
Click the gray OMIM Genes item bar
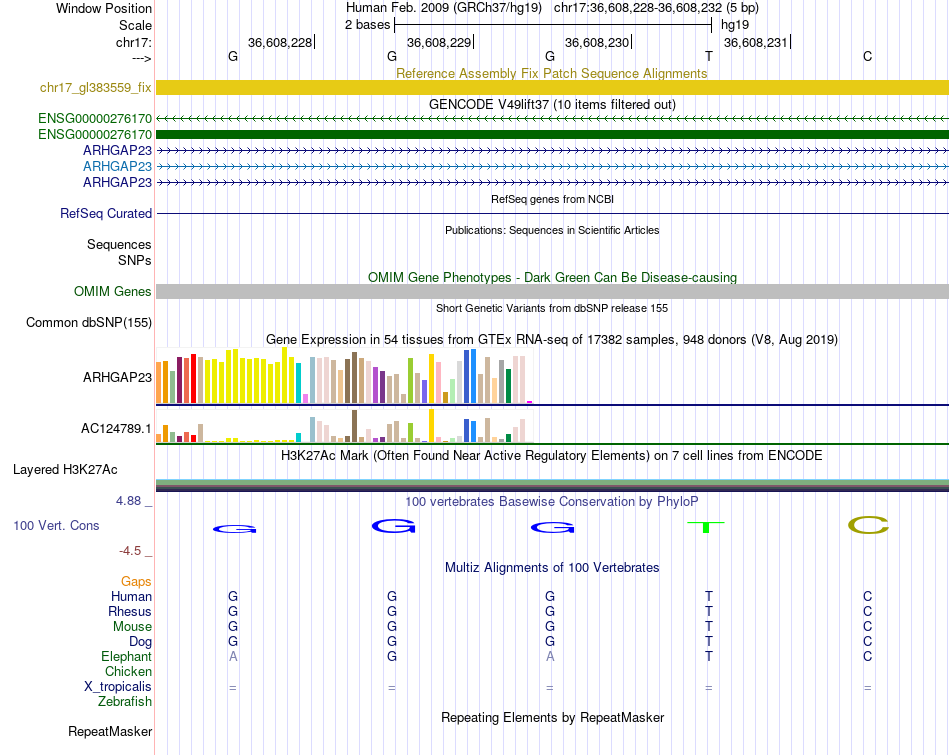(552, 291)
